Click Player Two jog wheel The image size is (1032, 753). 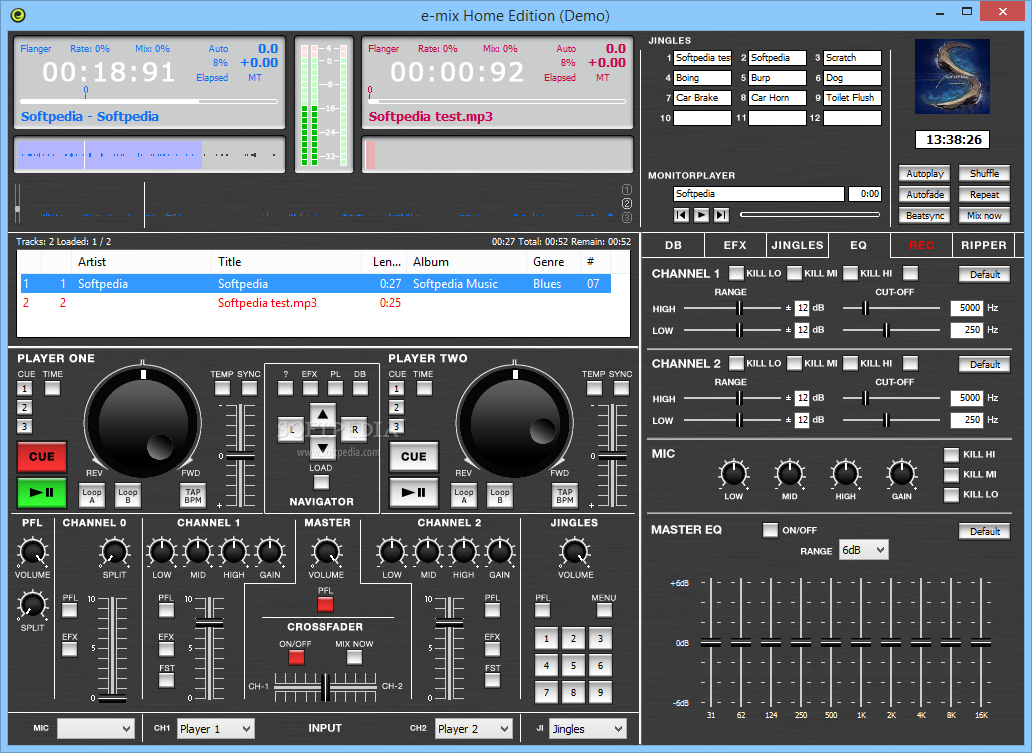click(x=515, y=421)
